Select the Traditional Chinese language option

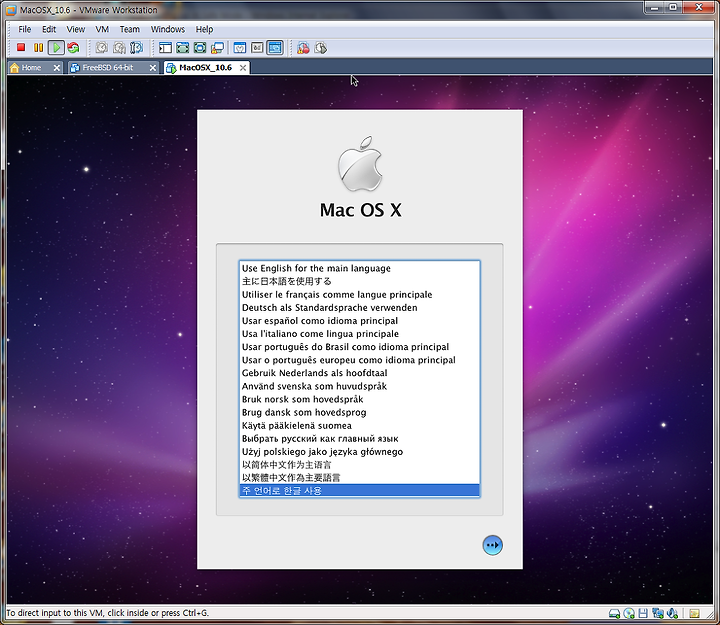[360, 478]
